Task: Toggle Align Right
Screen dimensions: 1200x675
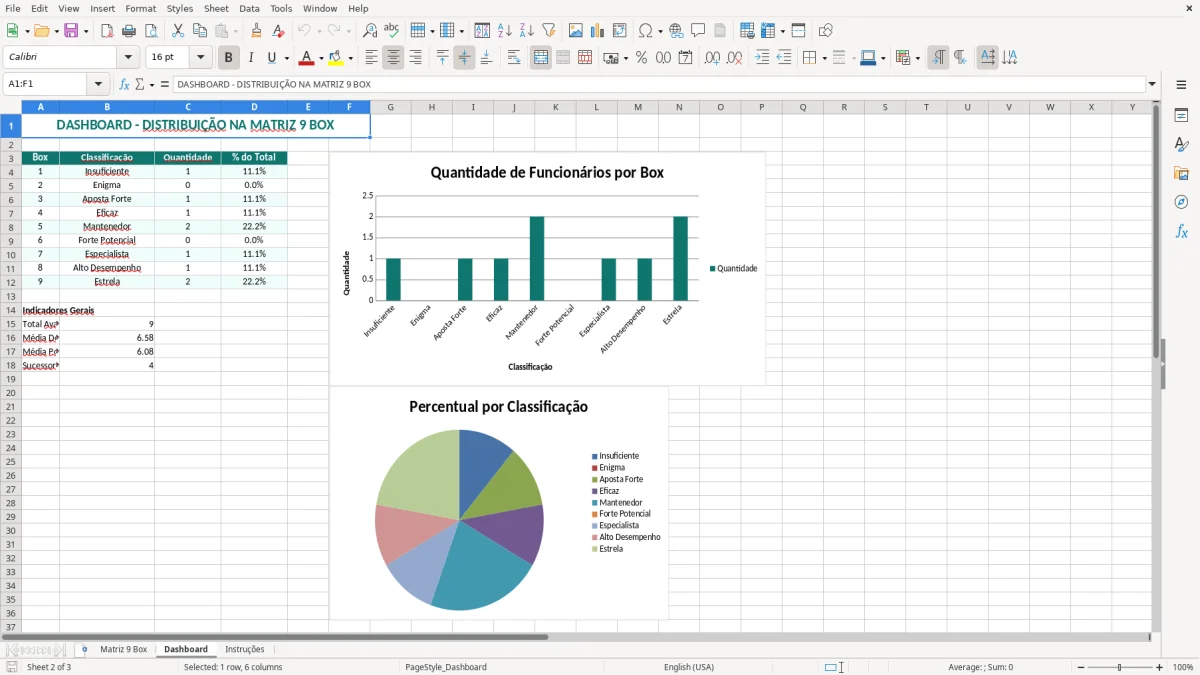Action: (x=415, y=58)
